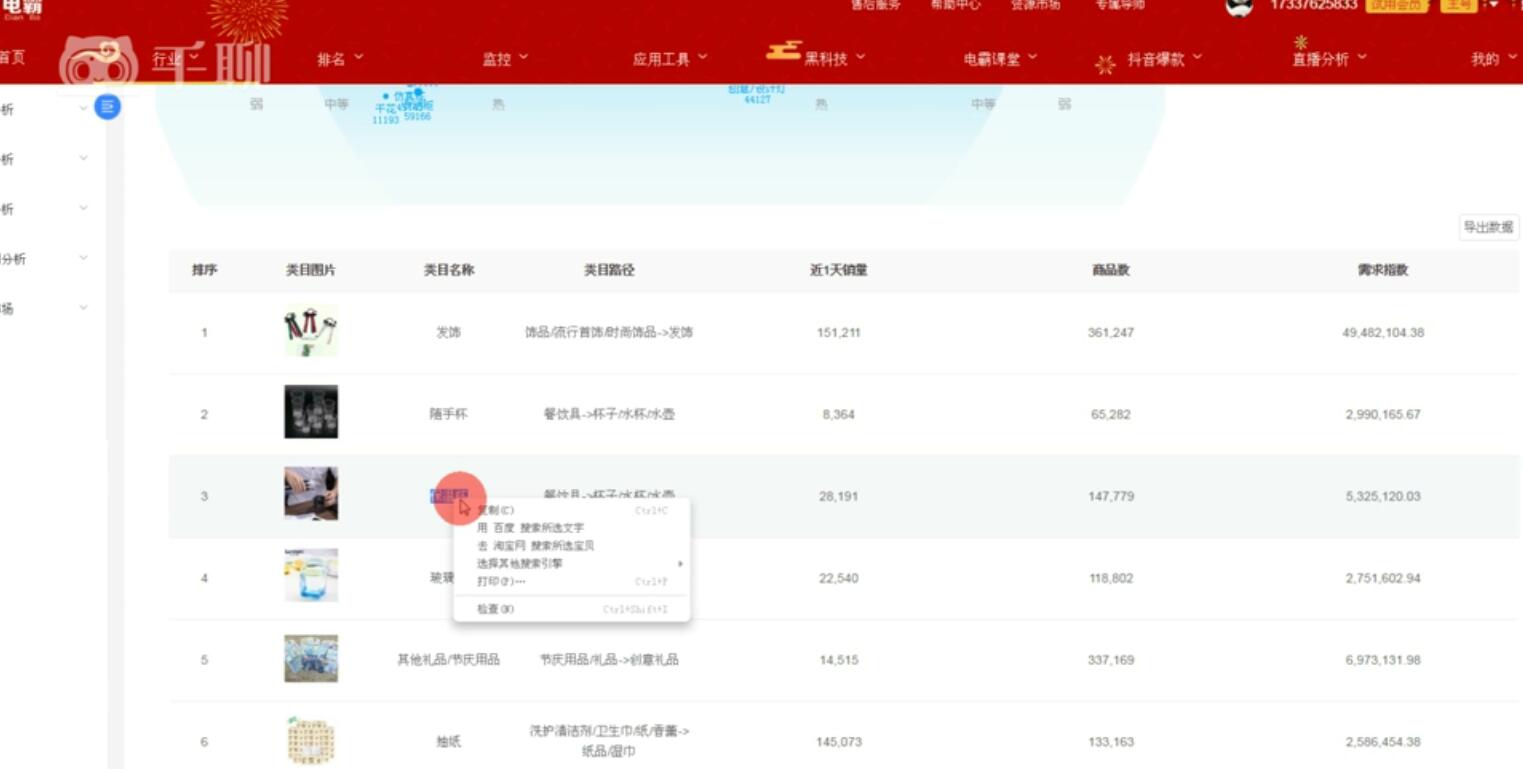Expand the 抖音爆款 navigation dropdown
The height and width of the screenshot is (769, 1523).
click(1165, 59)
